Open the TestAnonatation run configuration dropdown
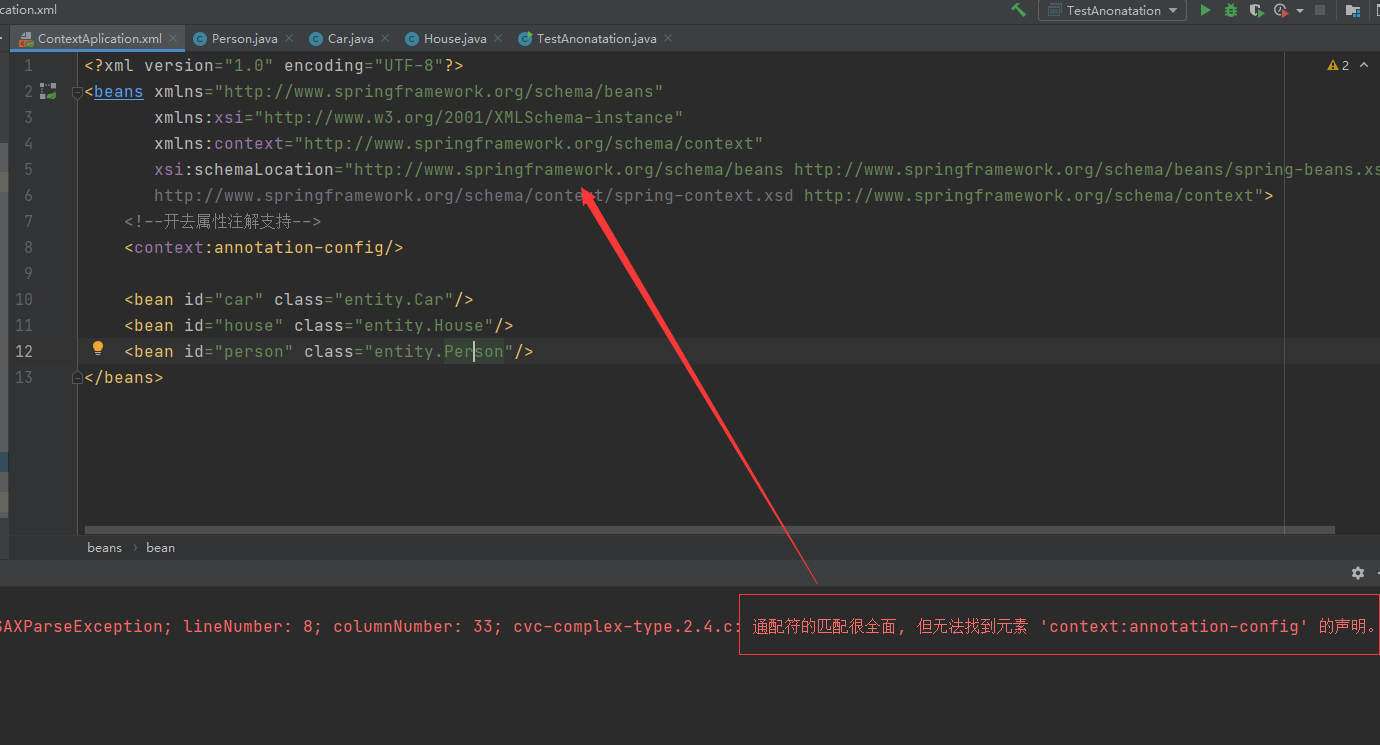Viewport: 1380px width, 745px height. pyautogui.click(x=1112, y=10)
